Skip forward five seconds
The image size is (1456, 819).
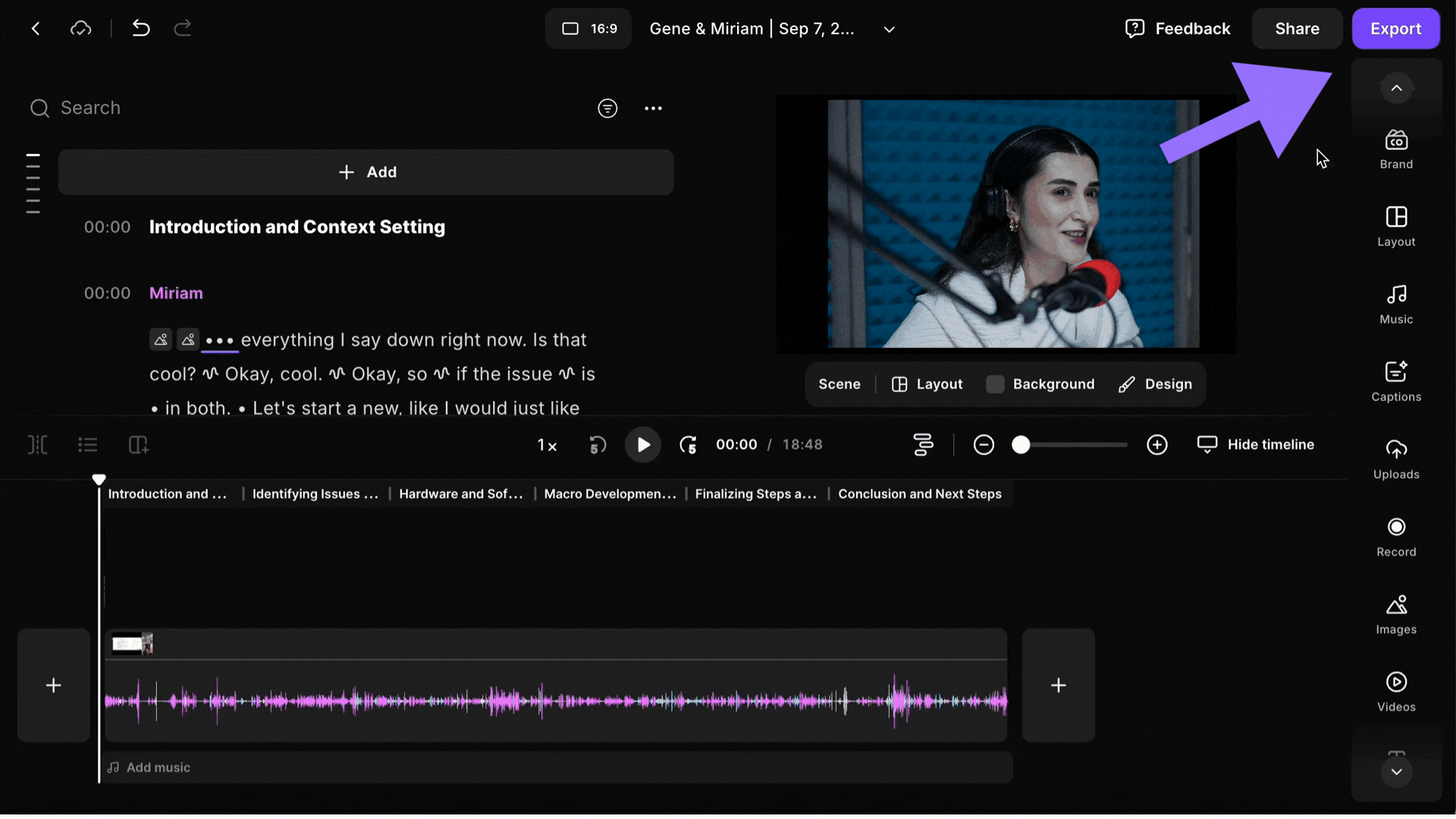688,445
